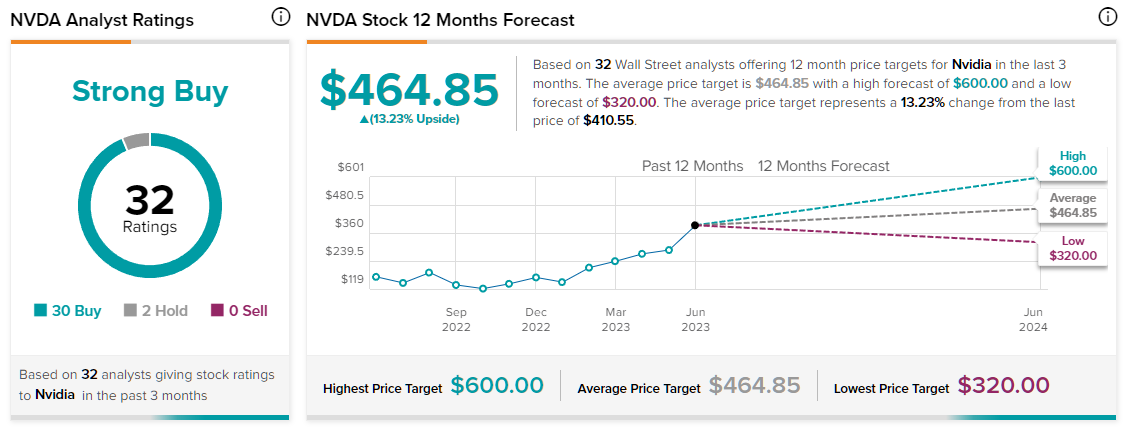Click the Average Price Target $464.85 value

[x=755, y=386]
